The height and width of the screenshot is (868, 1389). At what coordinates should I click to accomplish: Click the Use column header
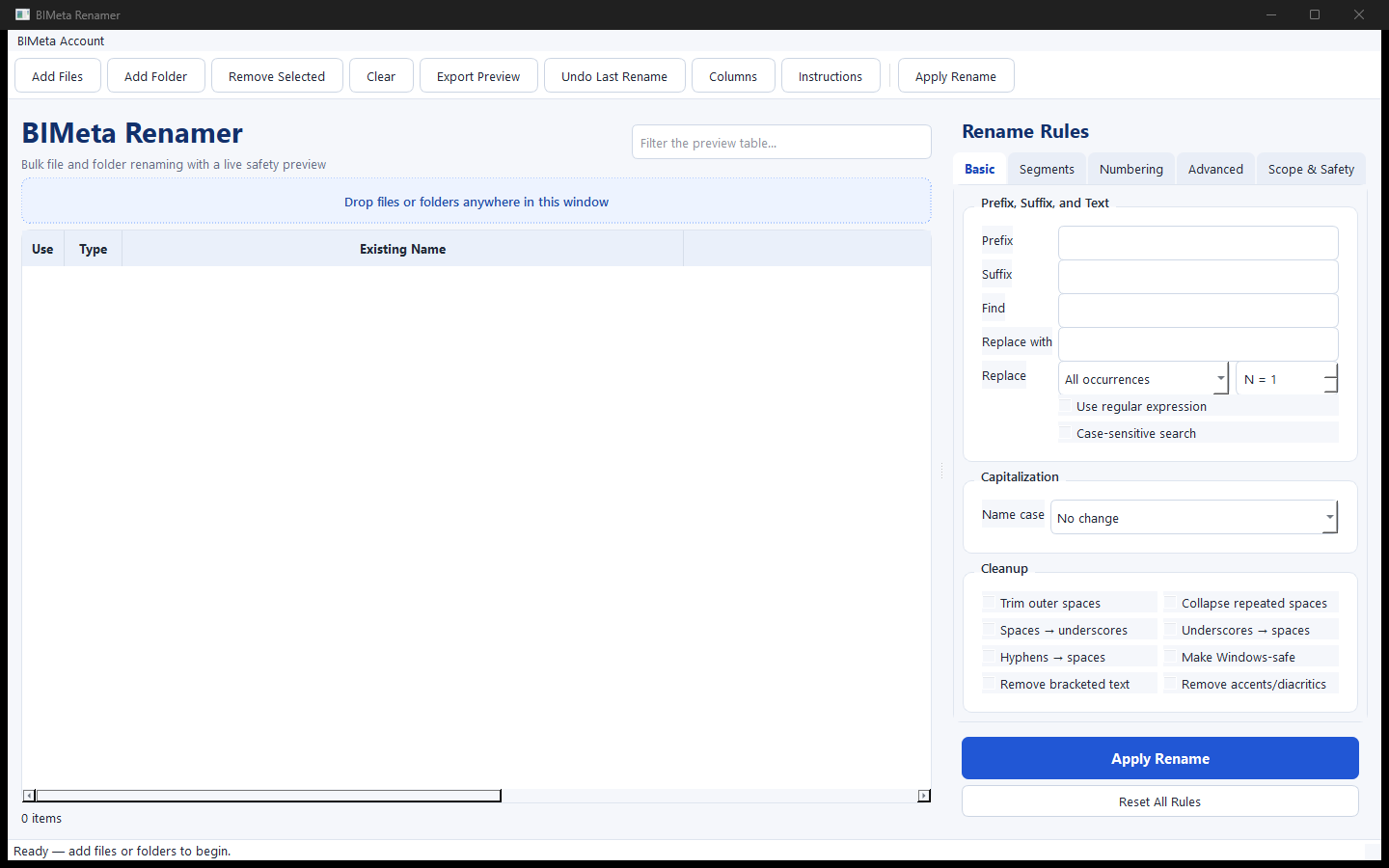[x=42, y=249]
